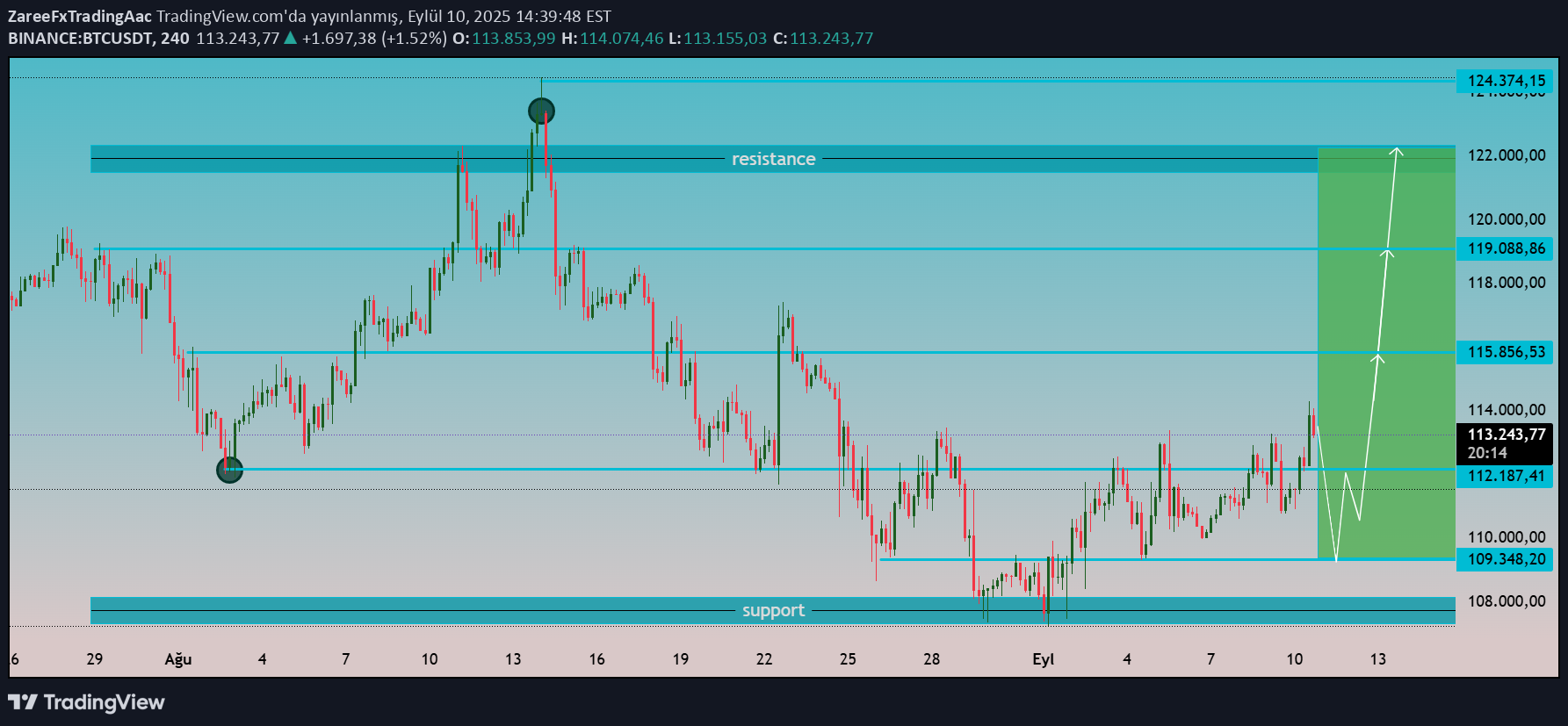Click the 19 date label on time axis
The height and width of the screenshot is (726, 1568).
click(681, 659)
